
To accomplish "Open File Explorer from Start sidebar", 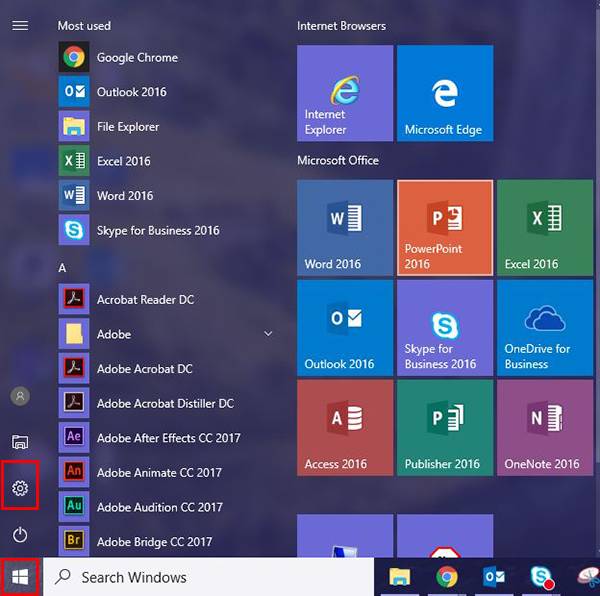I will pyautogui.click(x=20, y=442).
